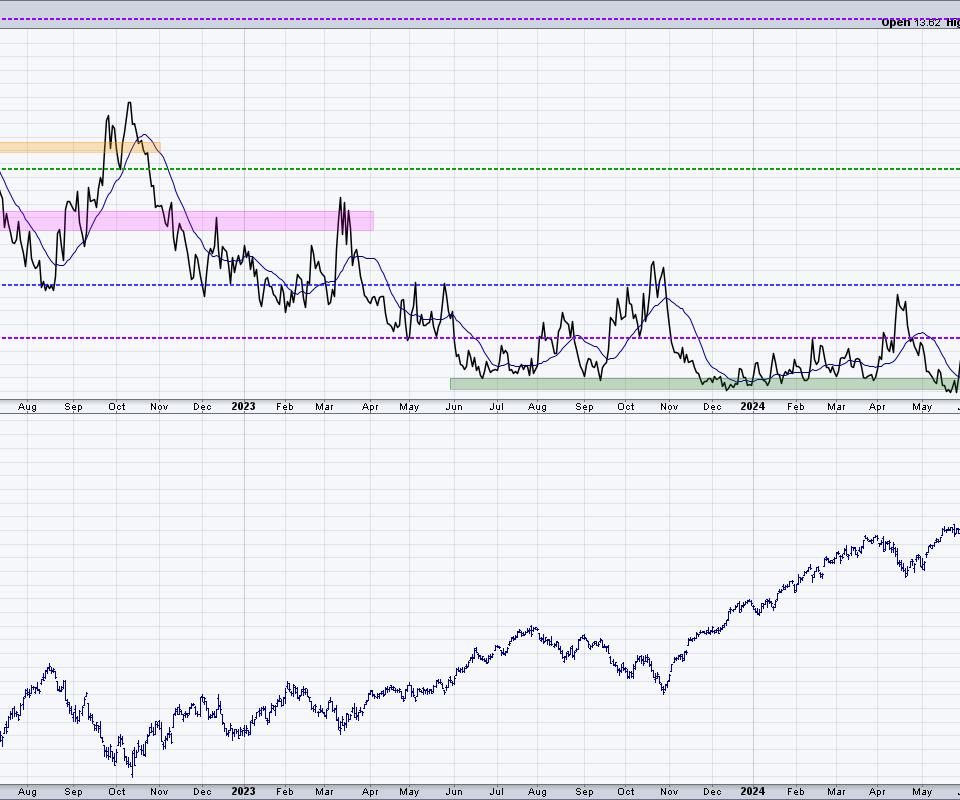Screen dimensions: 960x800
Task: Click Jun 2023 label on upper time axis
Action: tap(454, 407)
